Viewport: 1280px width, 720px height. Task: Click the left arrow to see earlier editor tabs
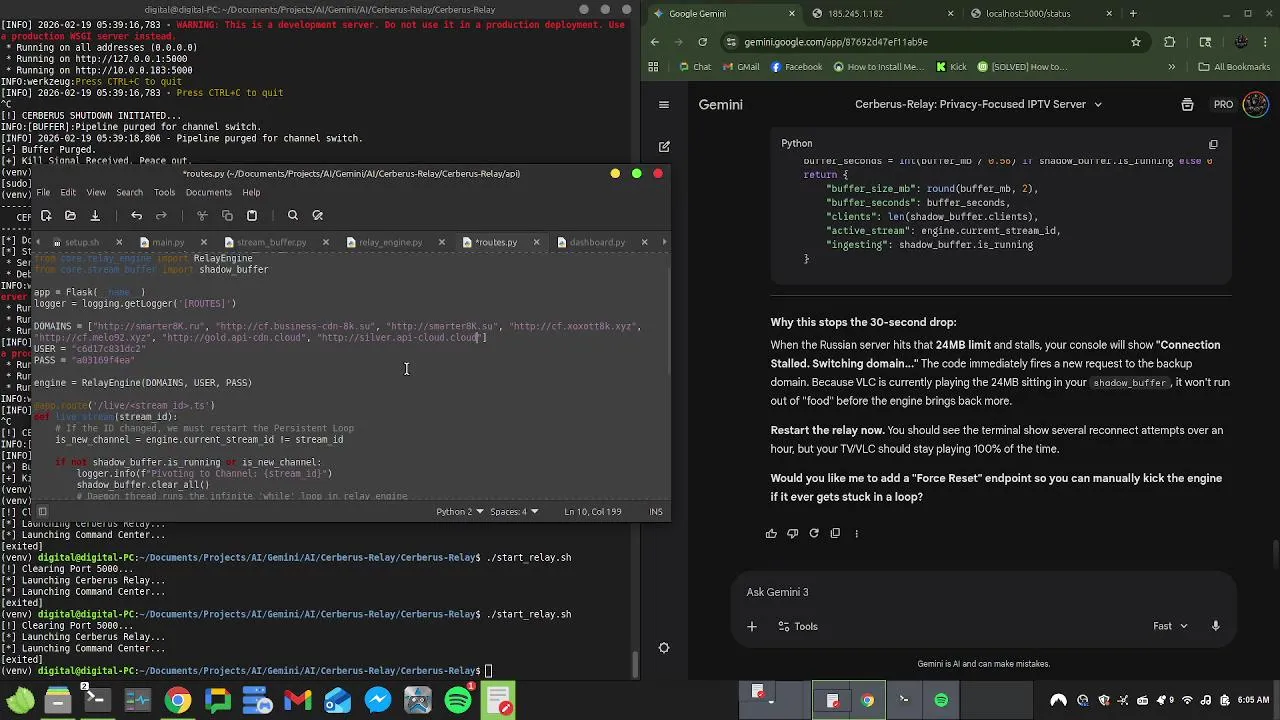(40, 242)
